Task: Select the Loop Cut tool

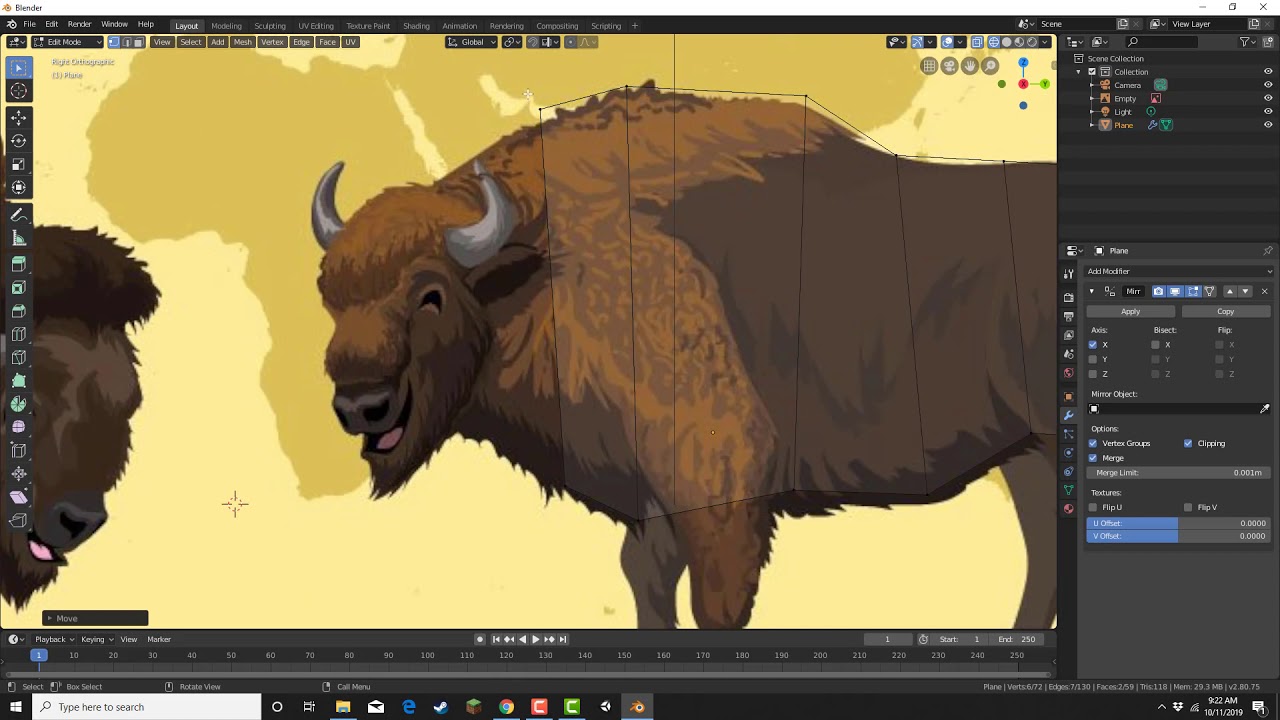Action: (x=18, y=334)
